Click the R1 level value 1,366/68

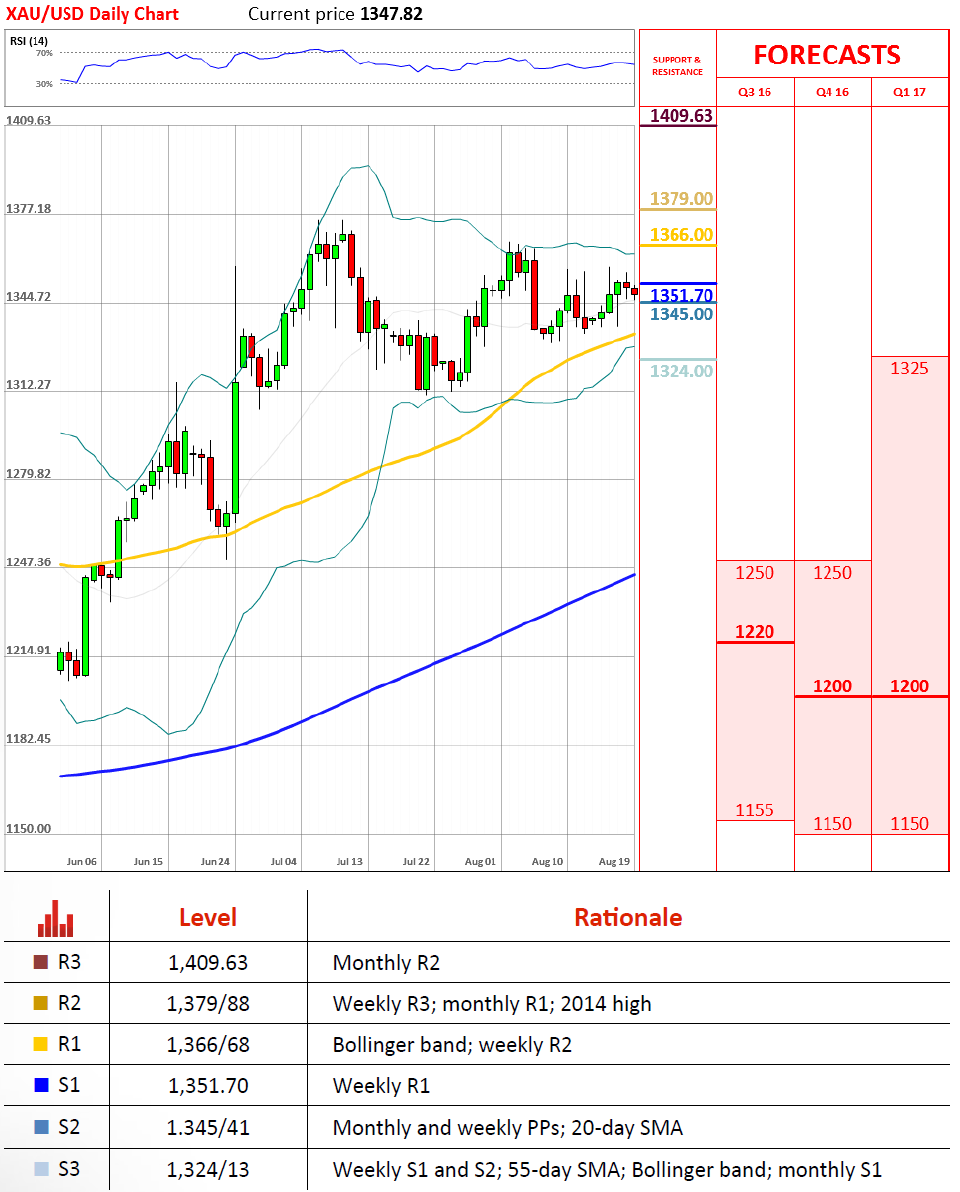(x=208, y=1045)
